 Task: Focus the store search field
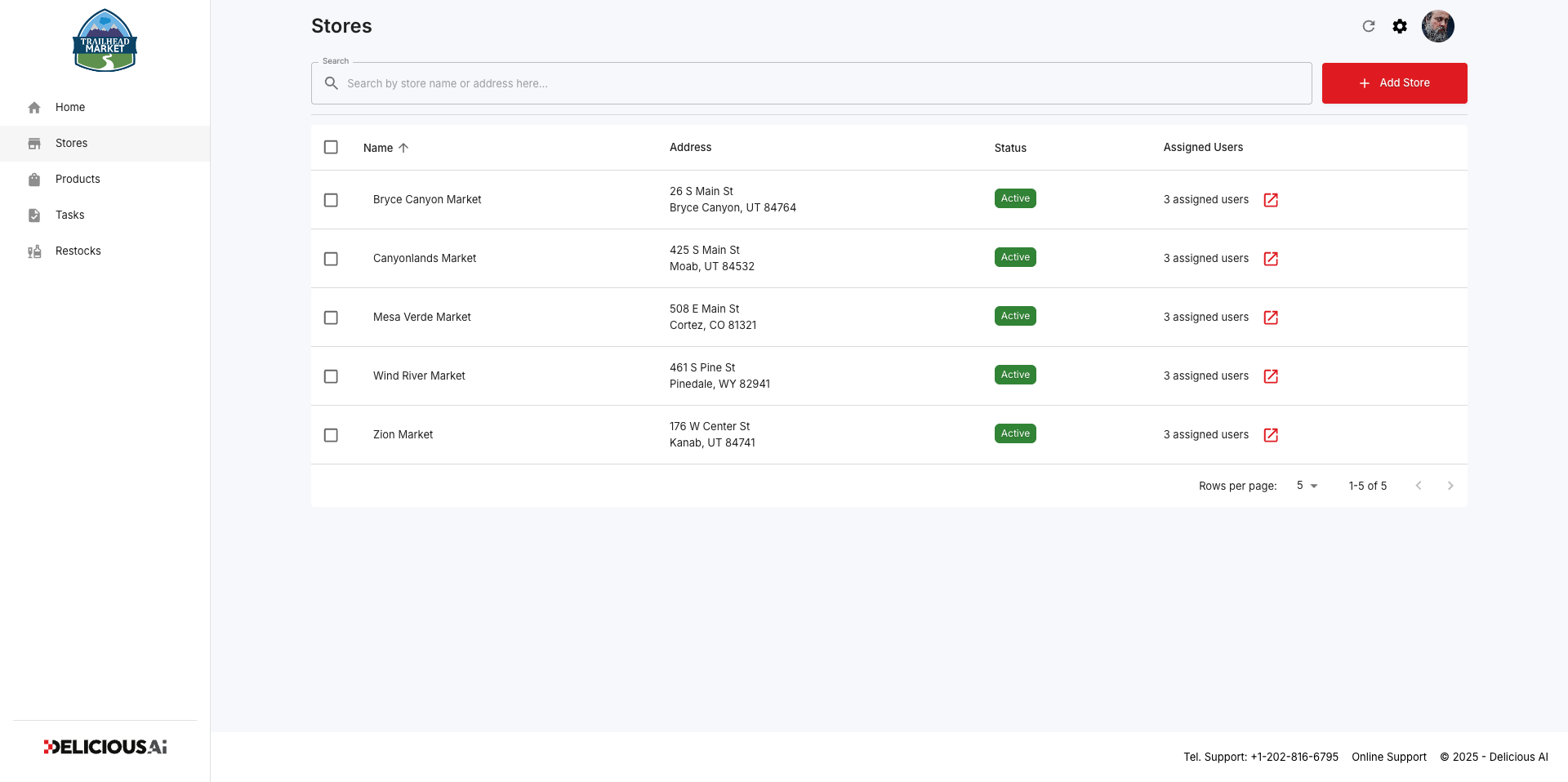811,83
